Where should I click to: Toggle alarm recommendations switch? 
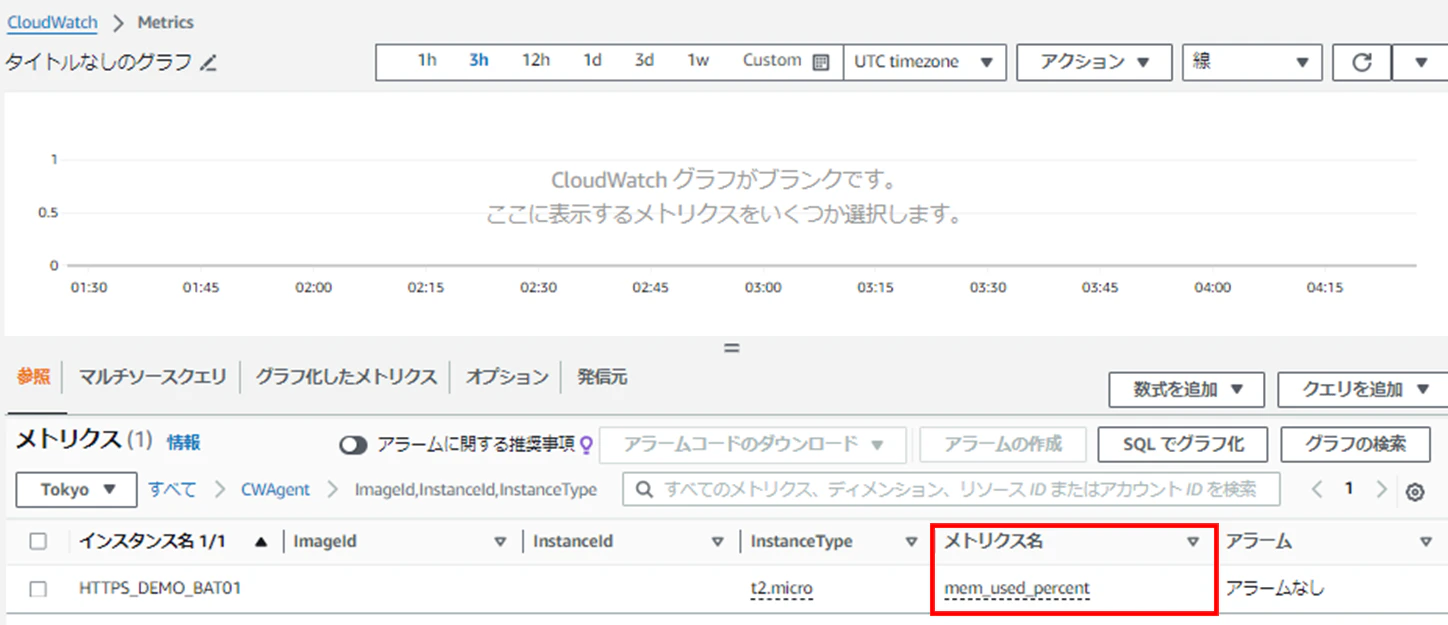point(353,445)
